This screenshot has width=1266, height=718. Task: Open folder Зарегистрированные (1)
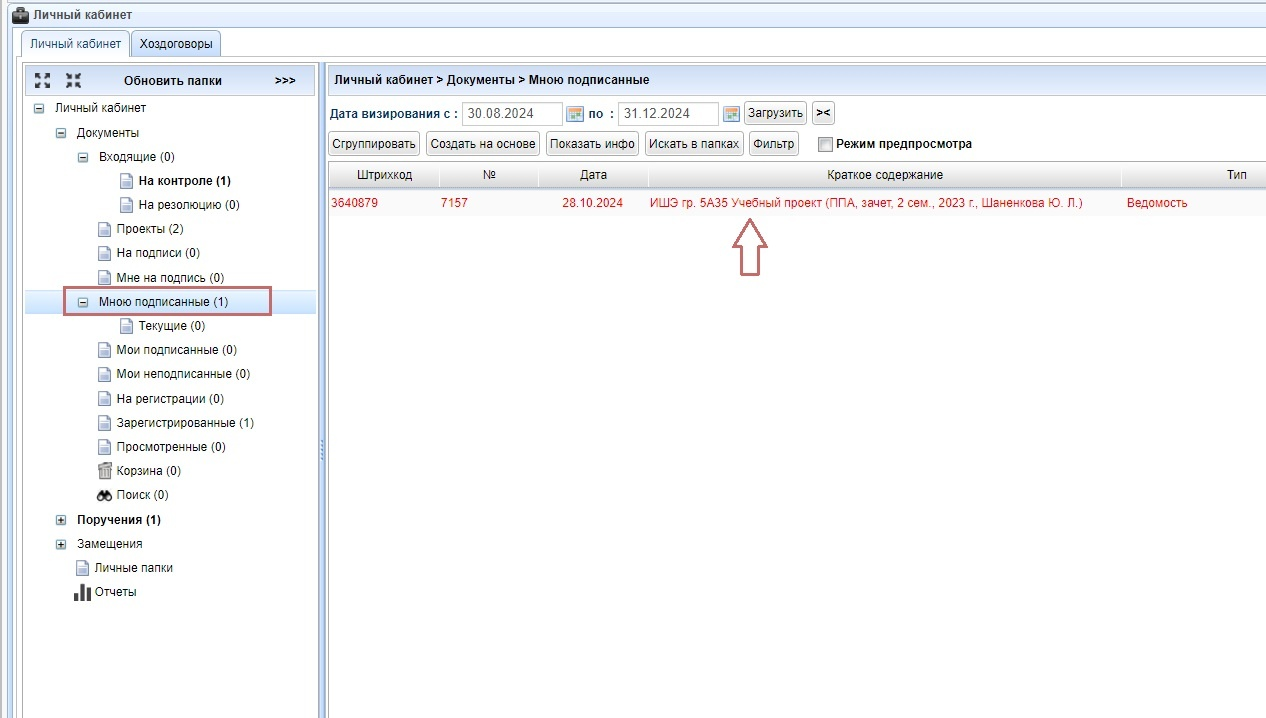coord(185,423)
